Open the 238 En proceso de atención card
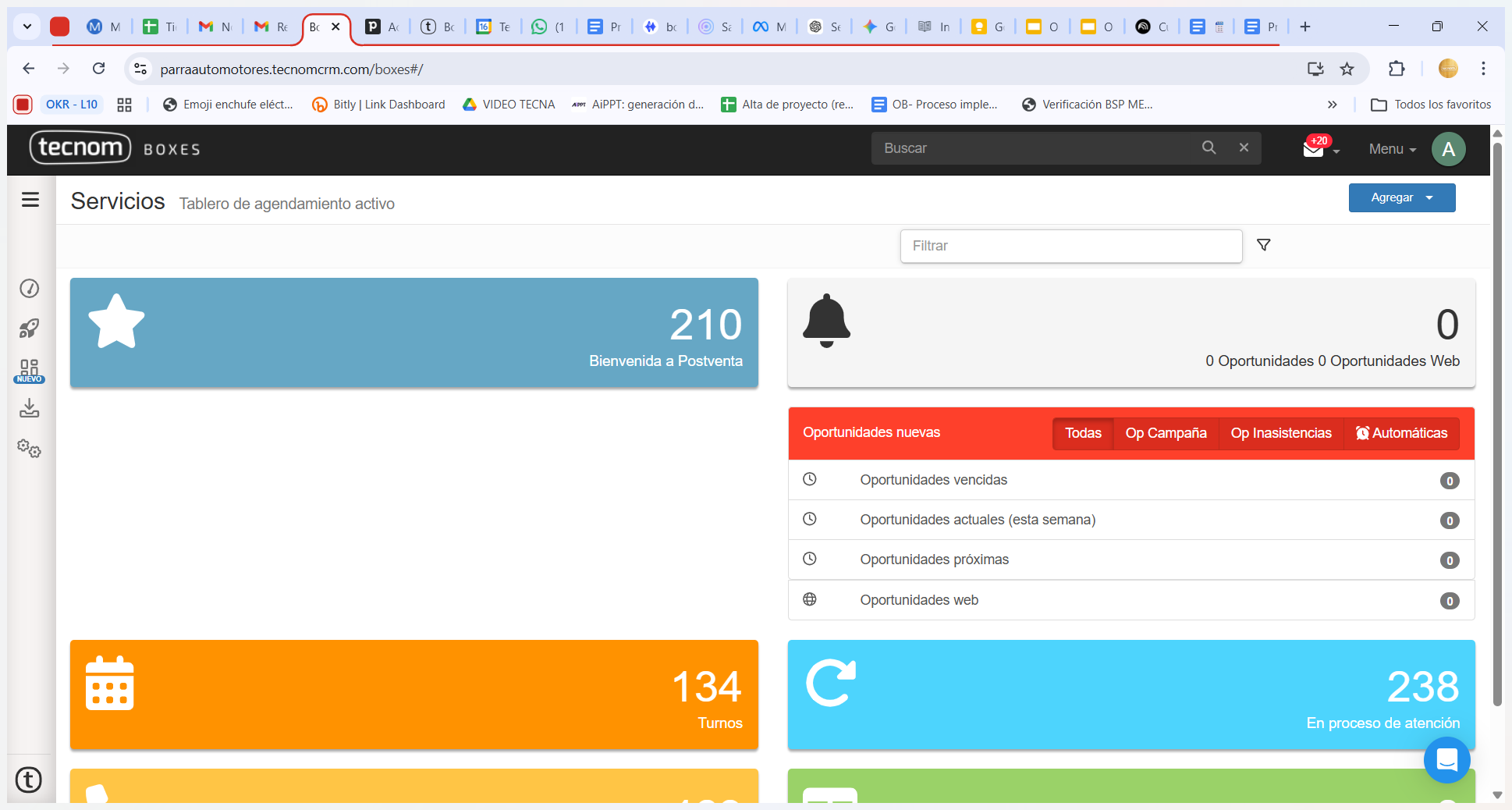1512x810 pixels. click(x=1130, y=695)
